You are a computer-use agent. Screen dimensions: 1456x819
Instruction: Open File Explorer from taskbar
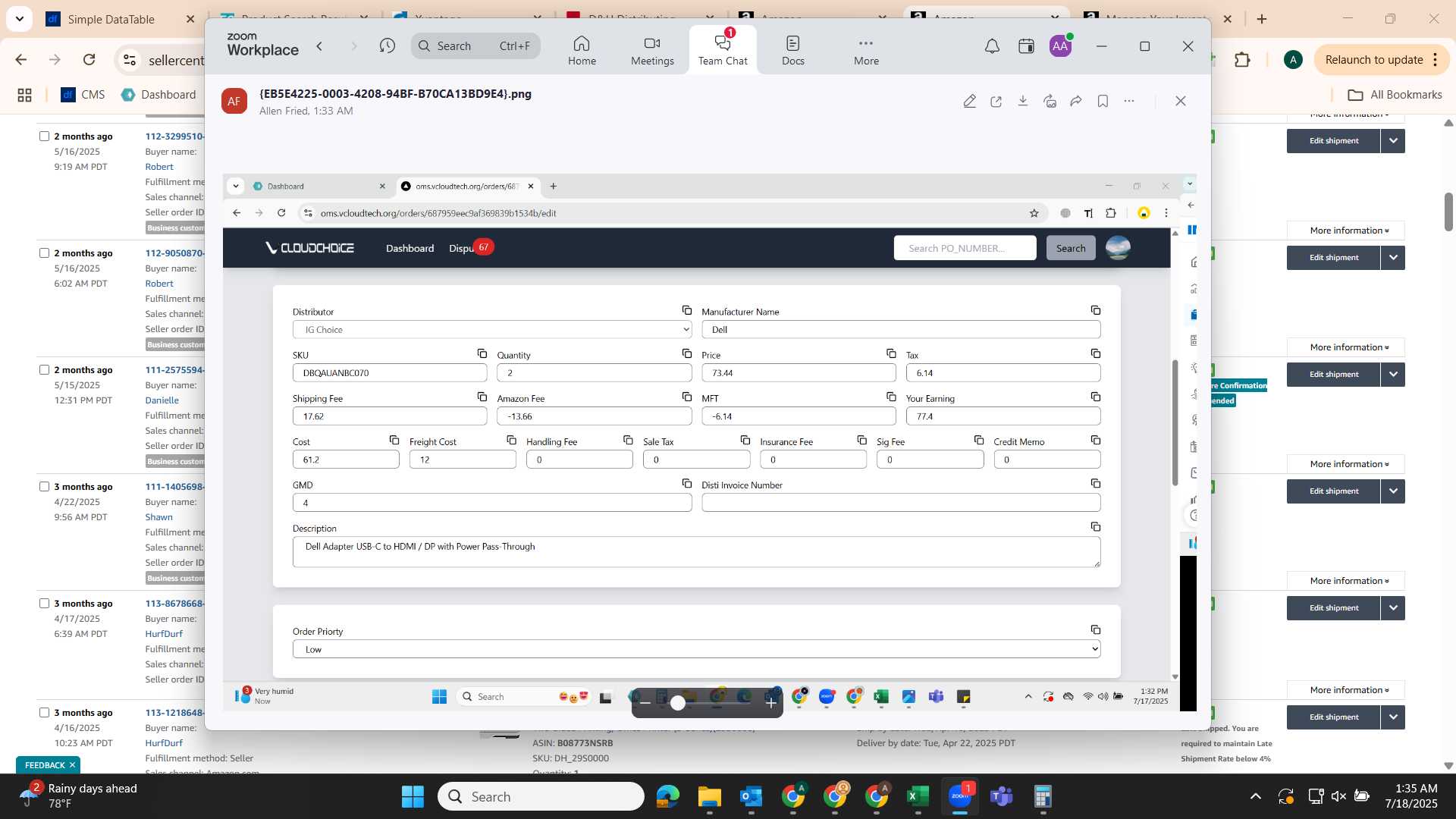coord(709,797)
